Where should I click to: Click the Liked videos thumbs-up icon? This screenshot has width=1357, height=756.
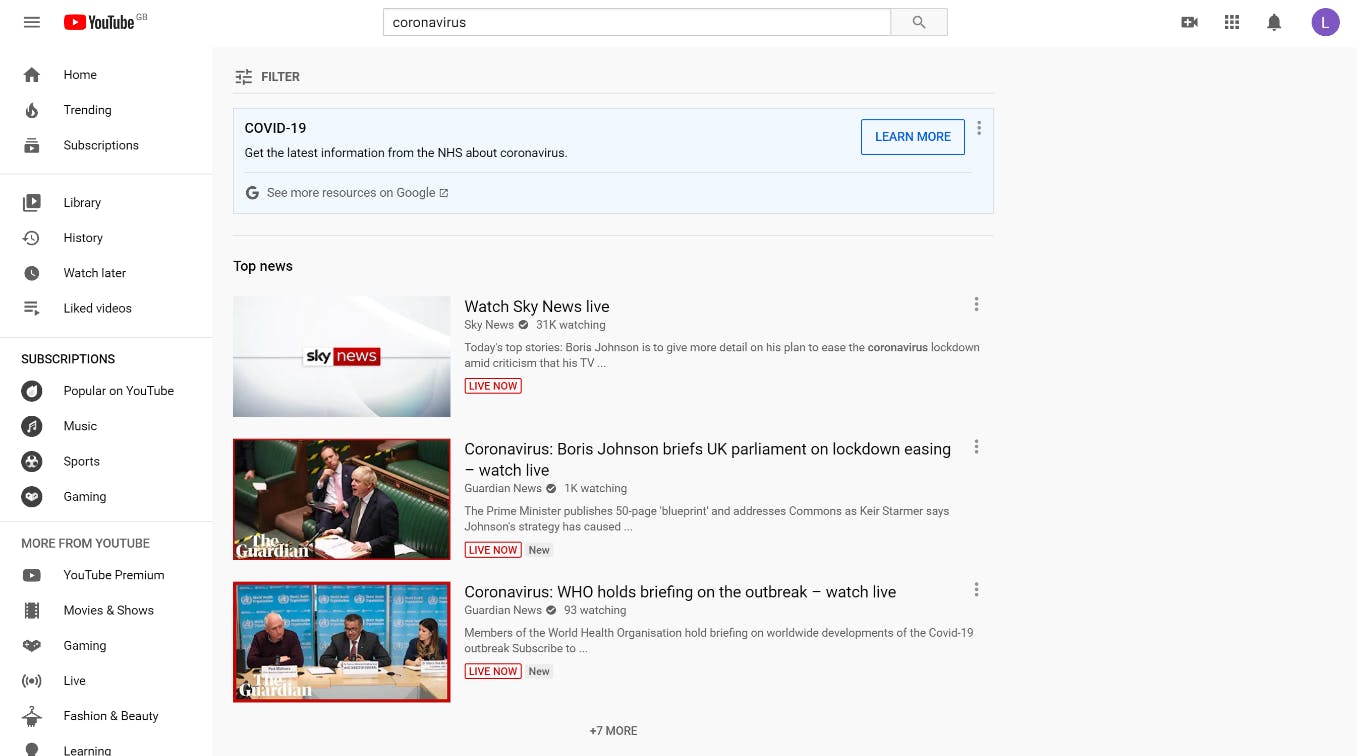click(31, 308)
